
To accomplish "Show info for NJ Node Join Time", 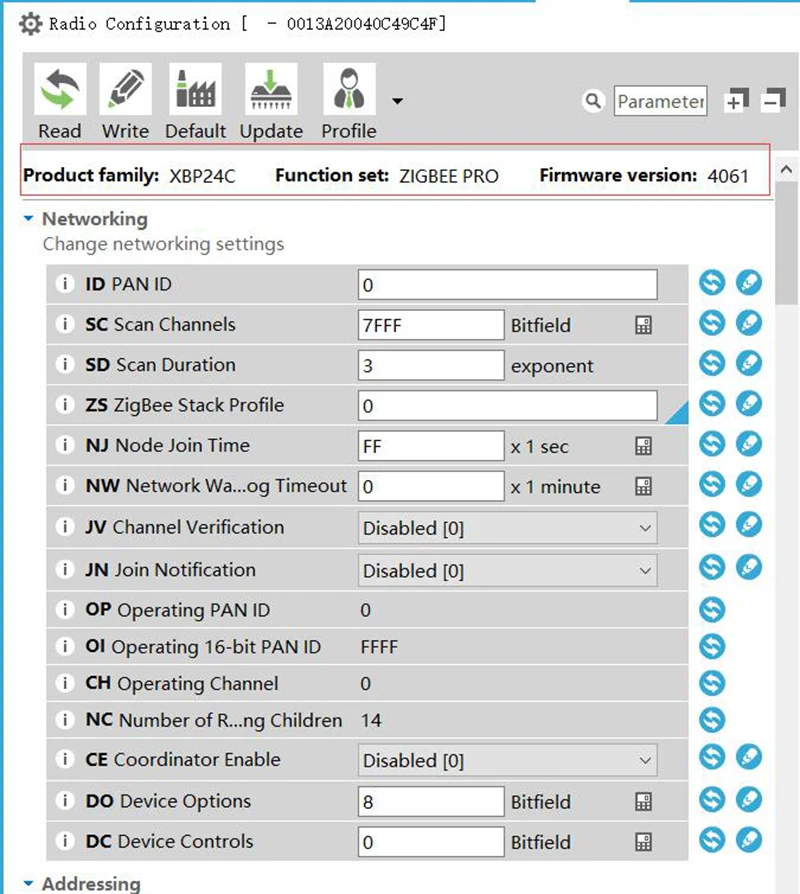I will click(64, 445).
